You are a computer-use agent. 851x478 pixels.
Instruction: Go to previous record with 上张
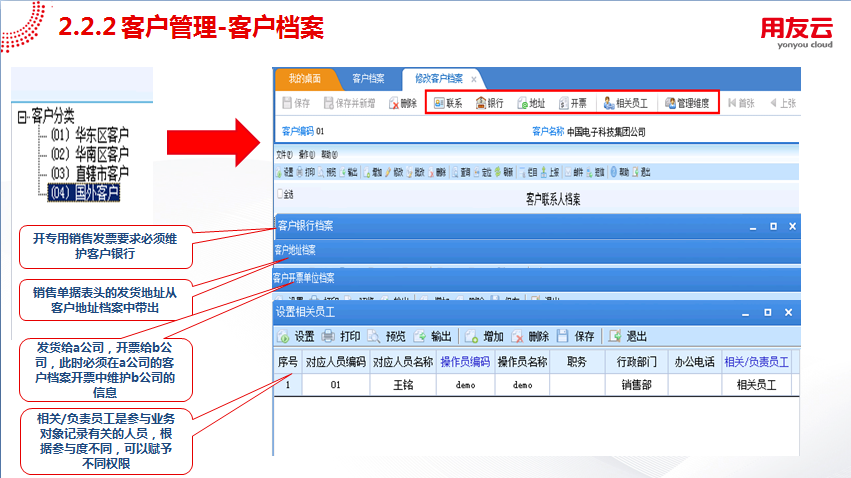[x=783, y=103]
